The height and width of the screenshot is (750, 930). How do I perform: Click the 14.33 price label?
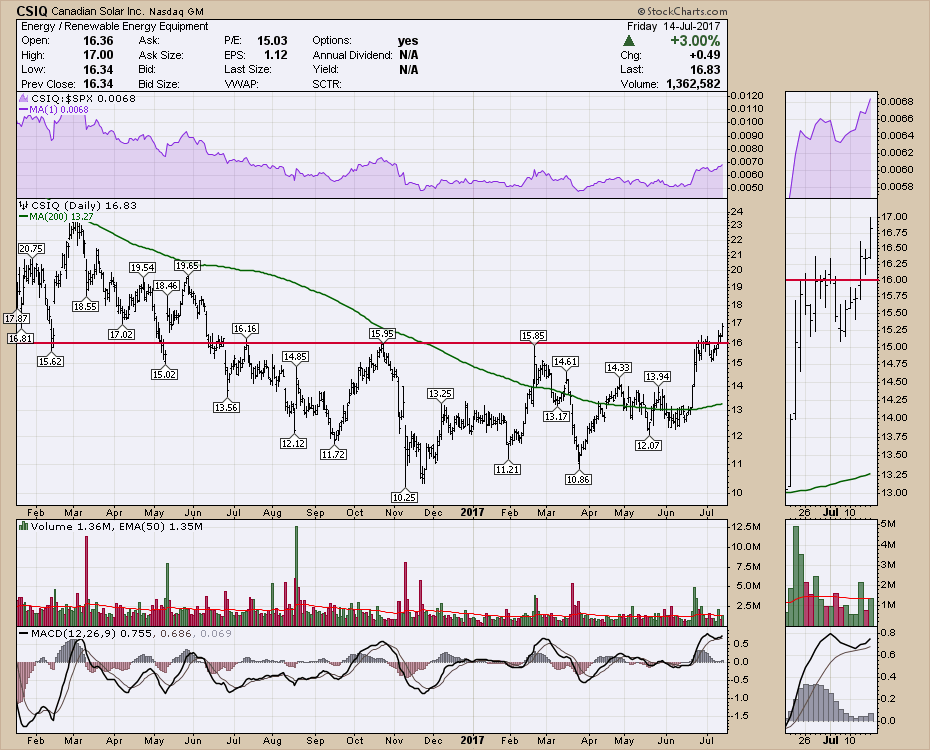point(618,368)
